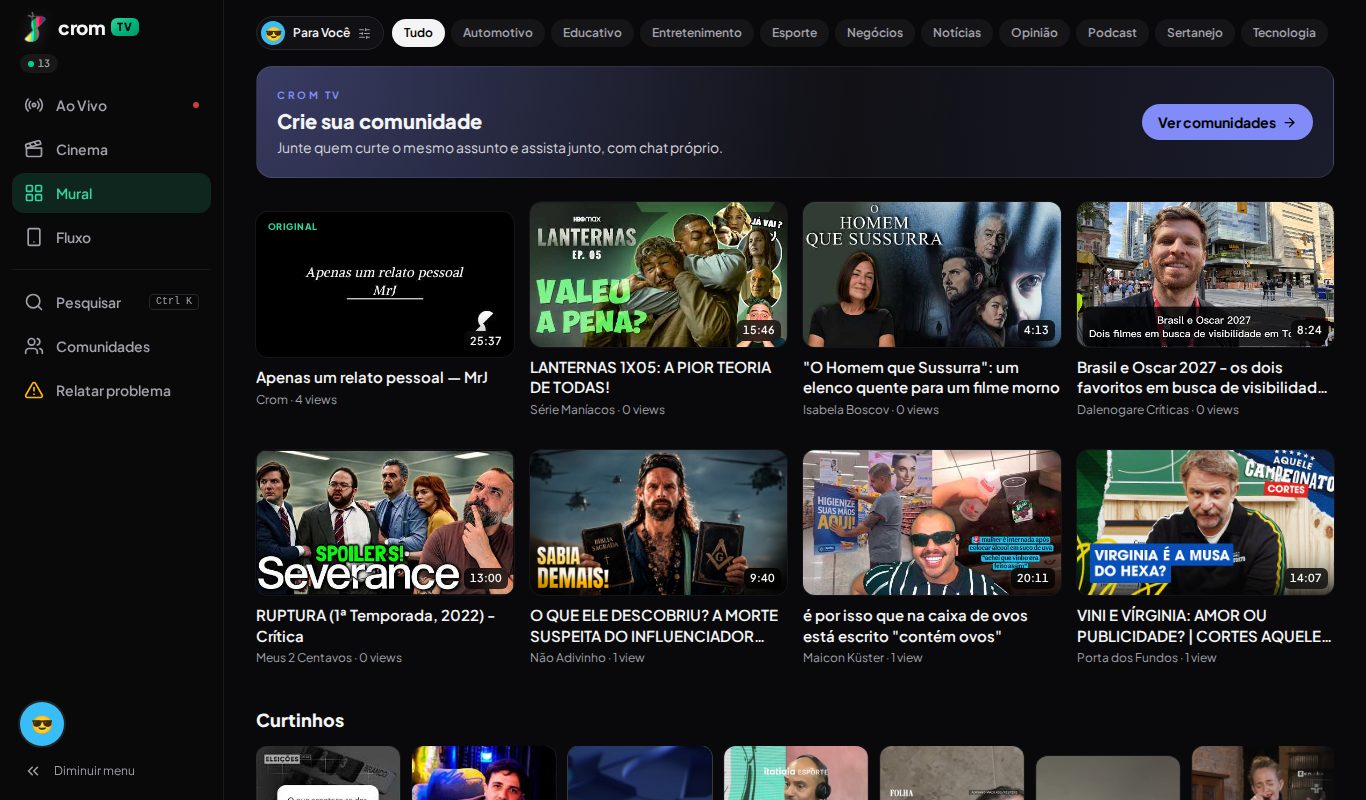
Task: Click the arrow in Ver comunidades
Action: (1290, 122)
